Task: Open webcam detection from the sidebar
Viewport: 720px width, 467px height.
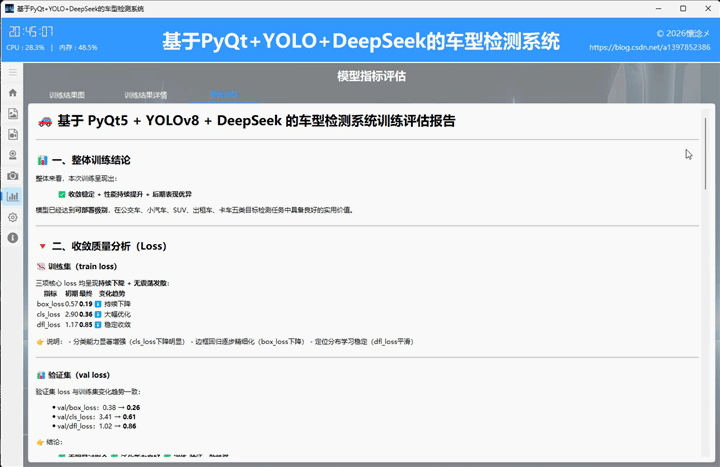Action: 13,155
